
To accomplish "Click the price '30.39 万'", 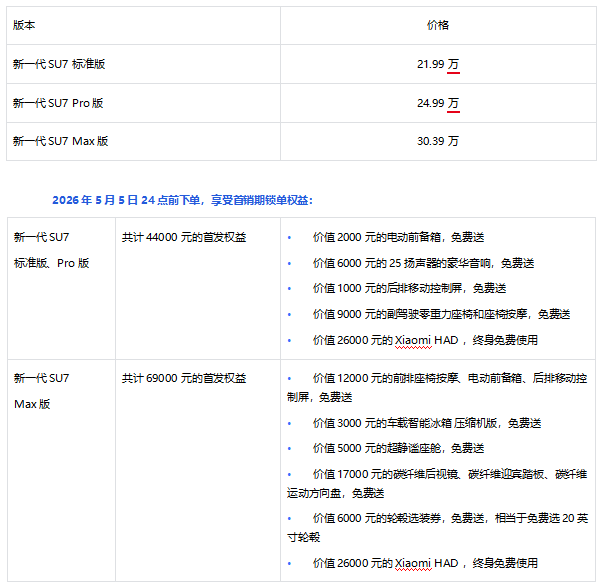I will coord(438,141).
